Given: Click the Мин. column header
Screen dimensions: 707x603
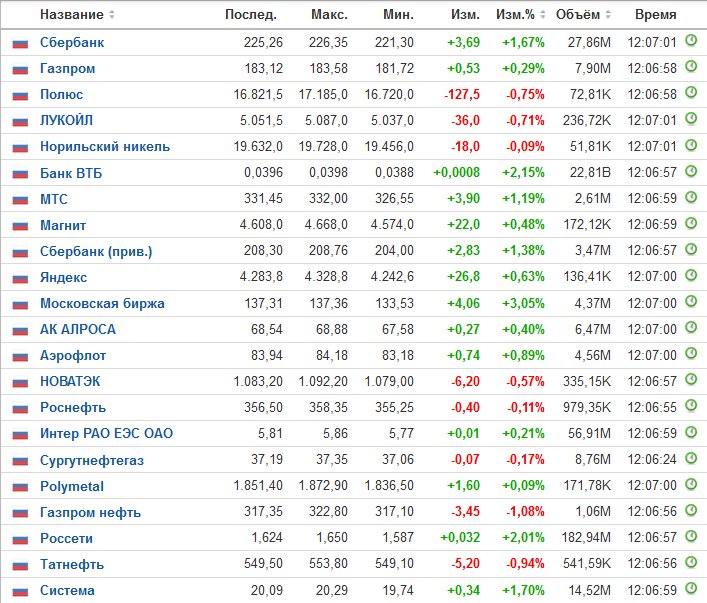Looking at the screenshot, I should (399, 14).
